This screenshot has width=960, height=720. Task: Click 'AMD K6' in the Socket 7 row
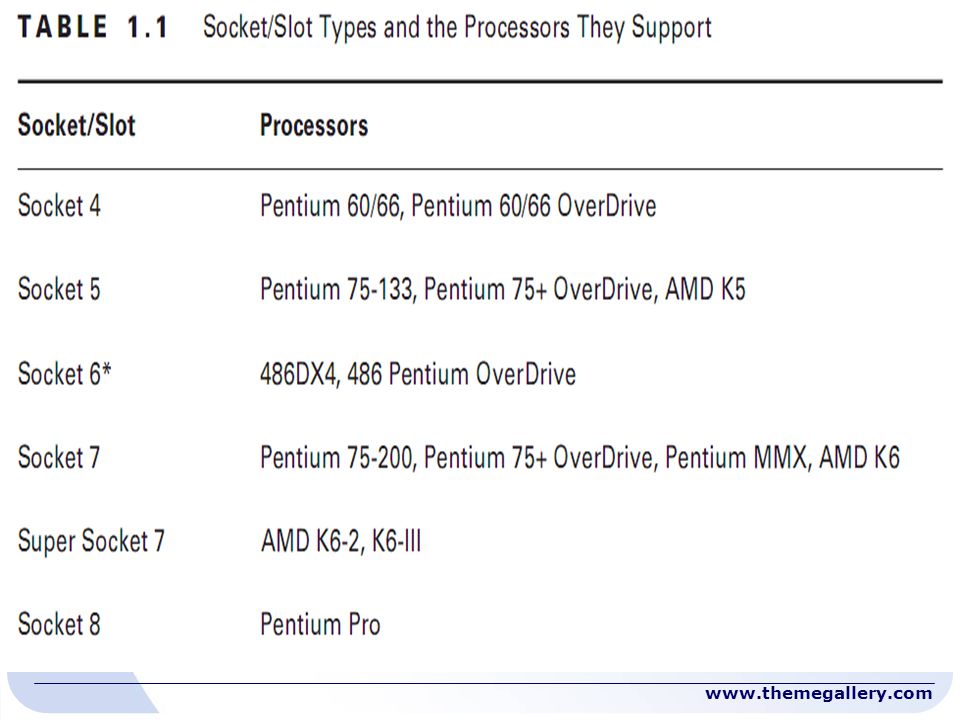pyautogui.click(x=860, y=457)
